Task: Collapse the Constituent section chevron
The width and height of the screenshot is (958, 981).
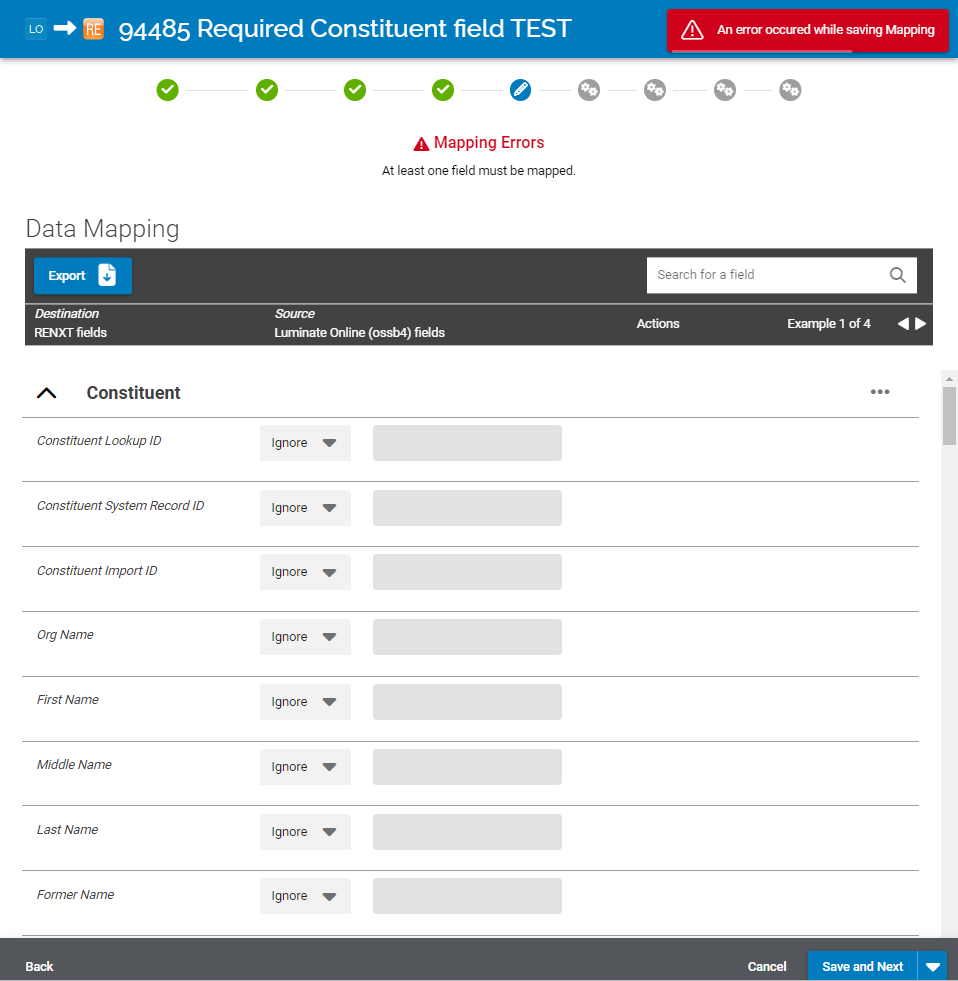Action: coord(47,393)
